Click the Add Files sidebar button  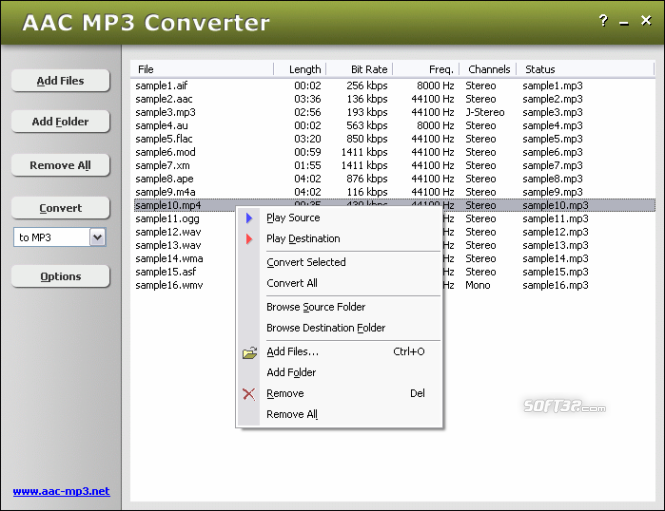tap(60, 81)
